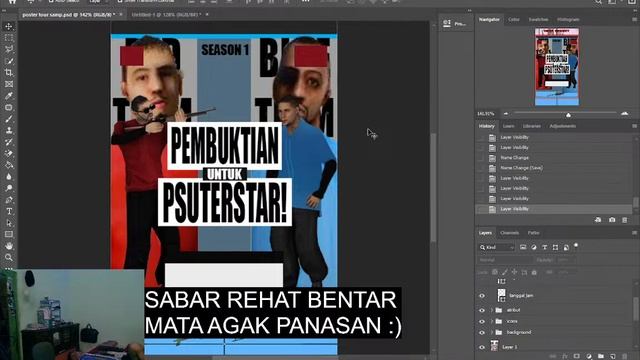
Task: Hide the tanggal jam layer
Action: pyautogui.click(x=482, y=296)
